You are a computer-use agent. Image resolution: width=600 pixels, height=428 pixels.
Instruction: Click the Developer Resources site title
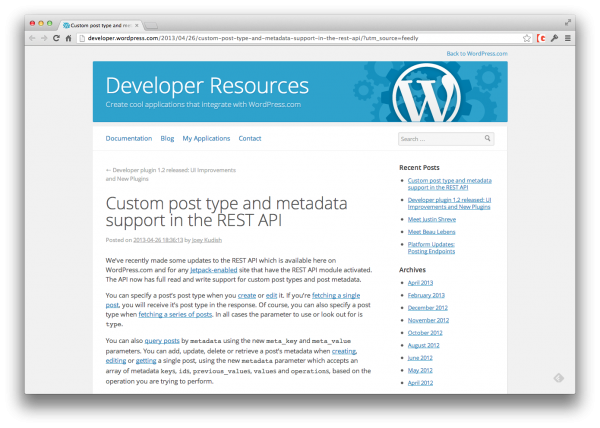pos(207,85)
